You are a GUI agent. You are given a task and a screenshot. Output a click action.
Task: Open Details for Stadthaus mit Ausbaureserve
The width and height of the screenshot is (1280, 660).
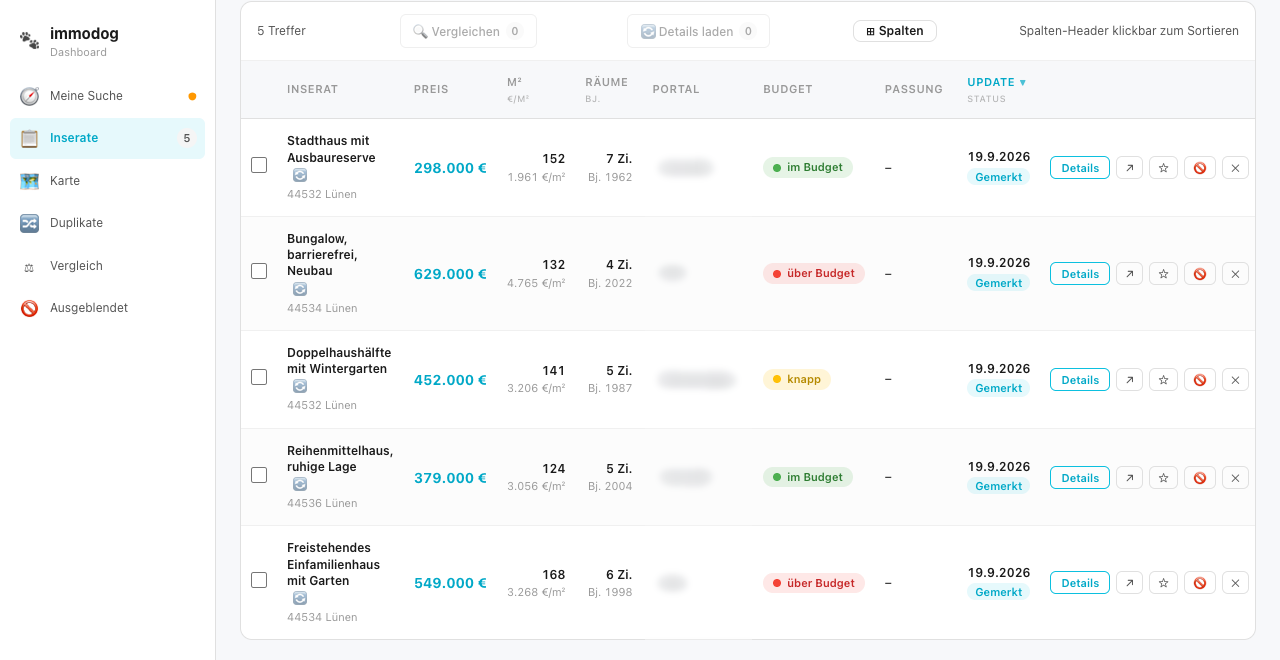click(1080, 168)
